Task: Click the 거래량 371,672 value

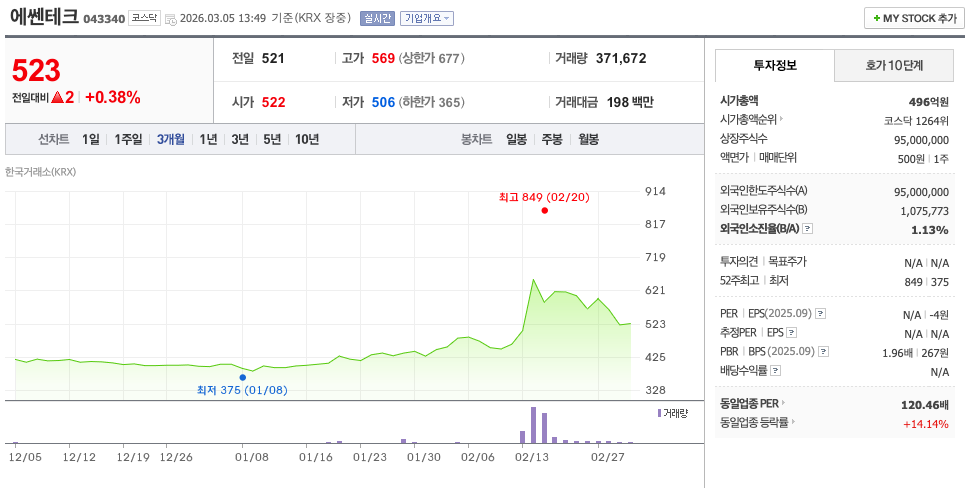Action: point(621,58)
